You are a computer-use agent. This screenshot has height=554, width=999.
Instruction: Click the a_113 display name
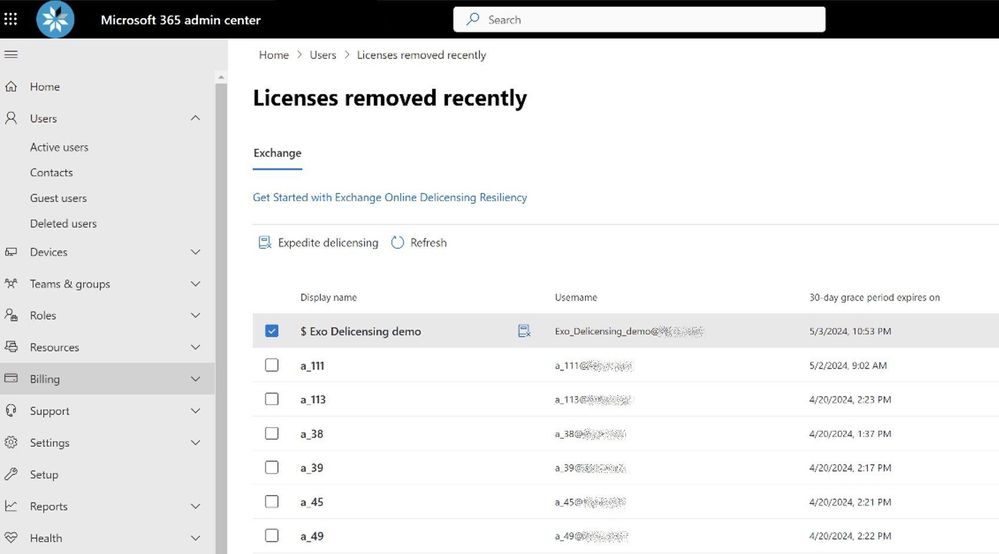pos(313,399)
